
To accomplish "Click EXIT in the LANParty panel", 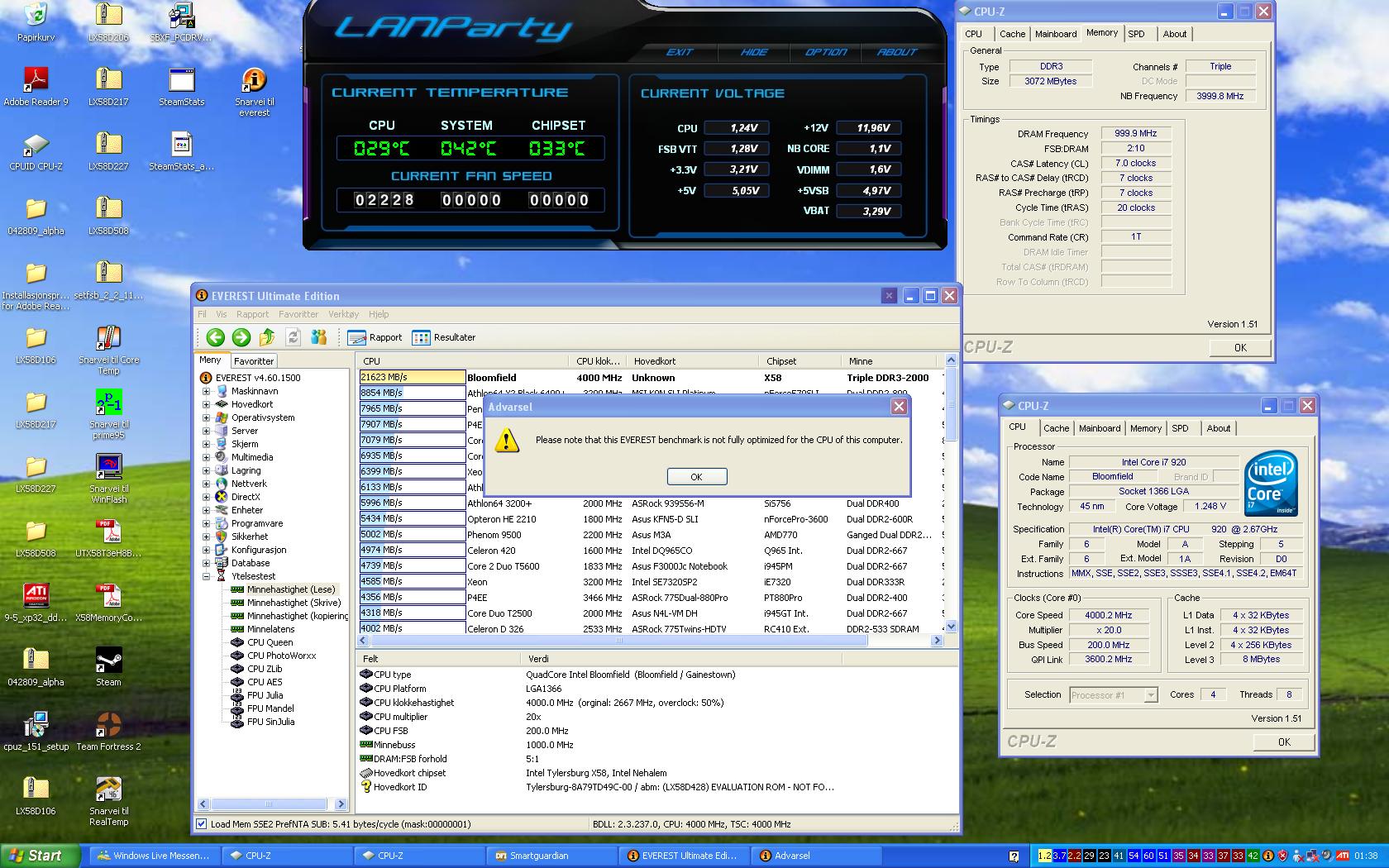I will (x=680, y=52).
